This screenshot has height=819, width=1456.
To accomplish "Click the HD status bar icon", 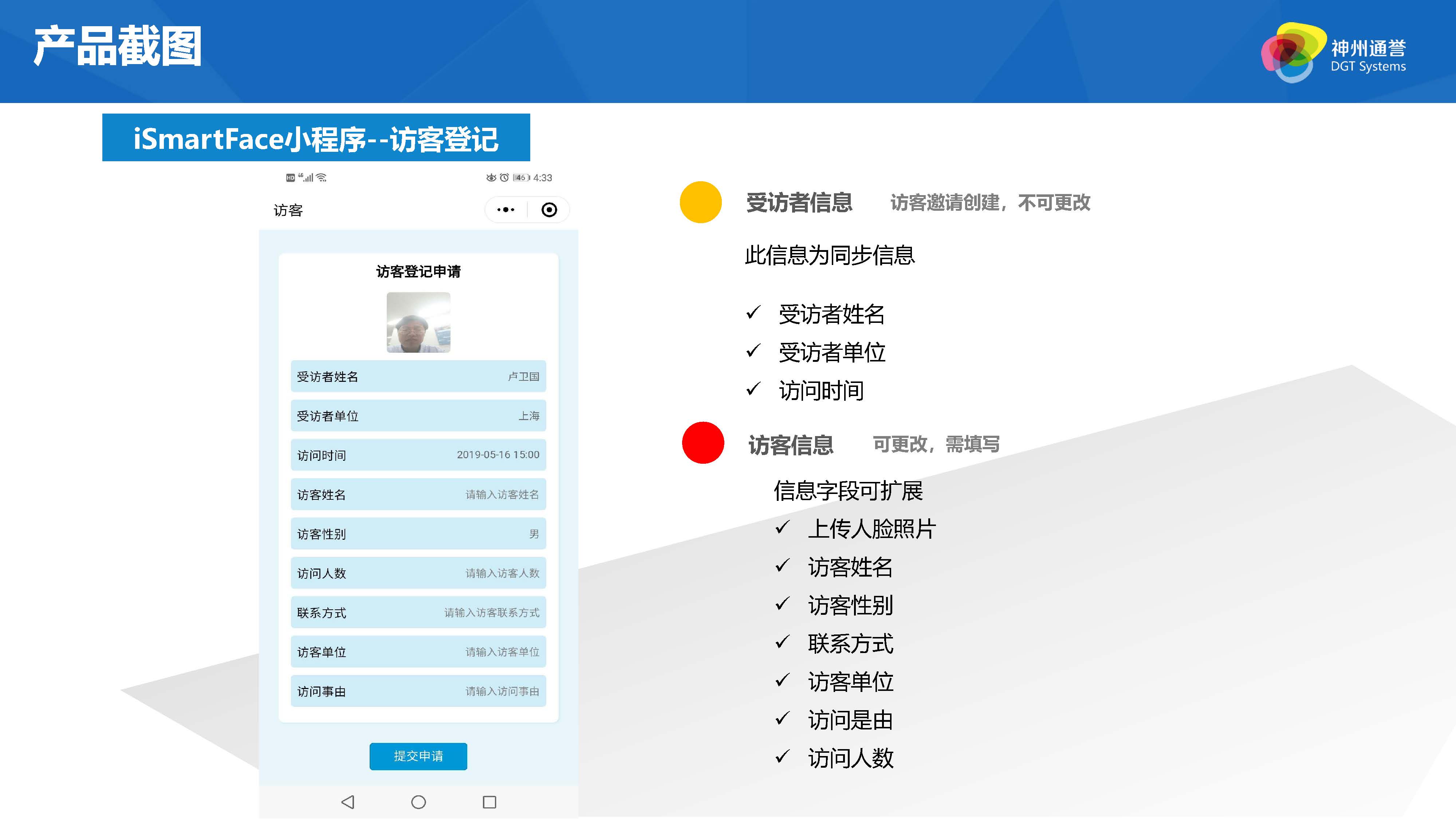I will coord(291,177).
